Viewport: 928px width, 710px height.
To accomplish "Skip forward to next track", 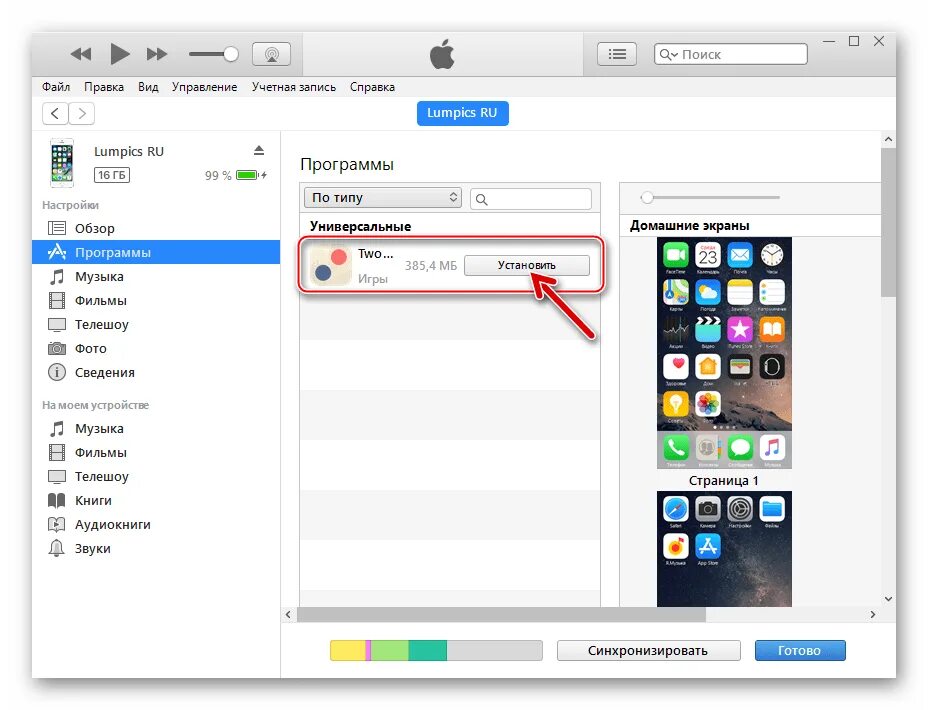I will coord(157,54).
